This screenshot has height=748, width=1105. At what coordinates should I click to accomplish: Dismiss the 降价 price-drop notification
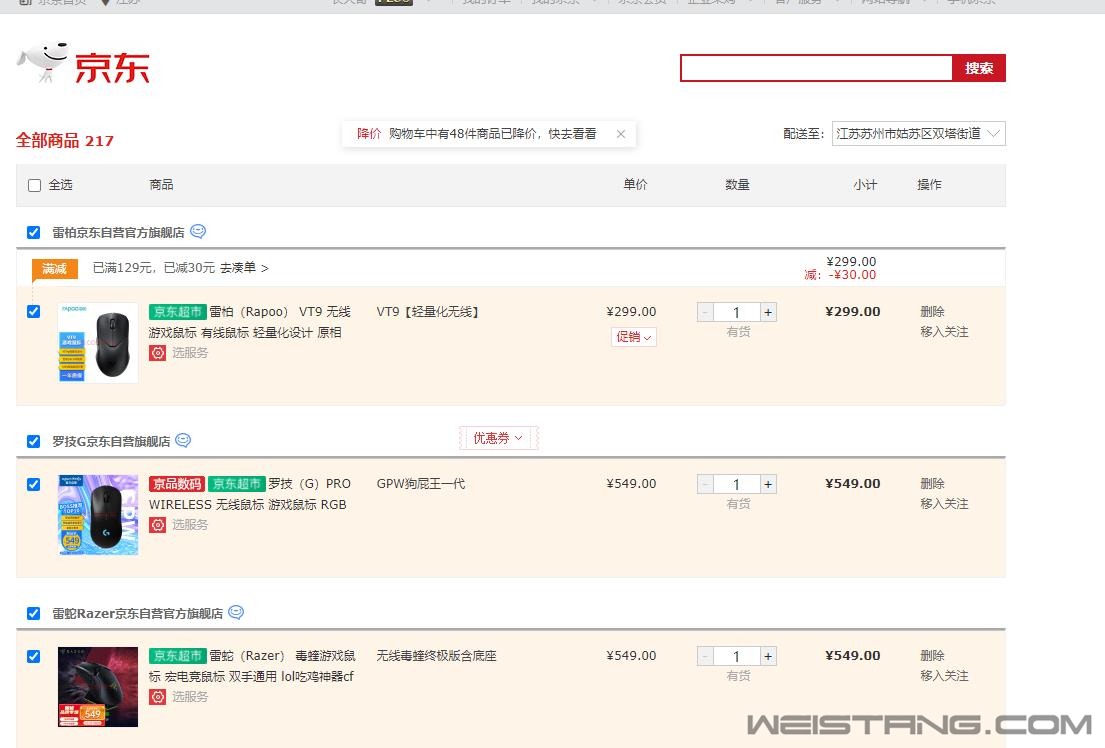[621, 134]
